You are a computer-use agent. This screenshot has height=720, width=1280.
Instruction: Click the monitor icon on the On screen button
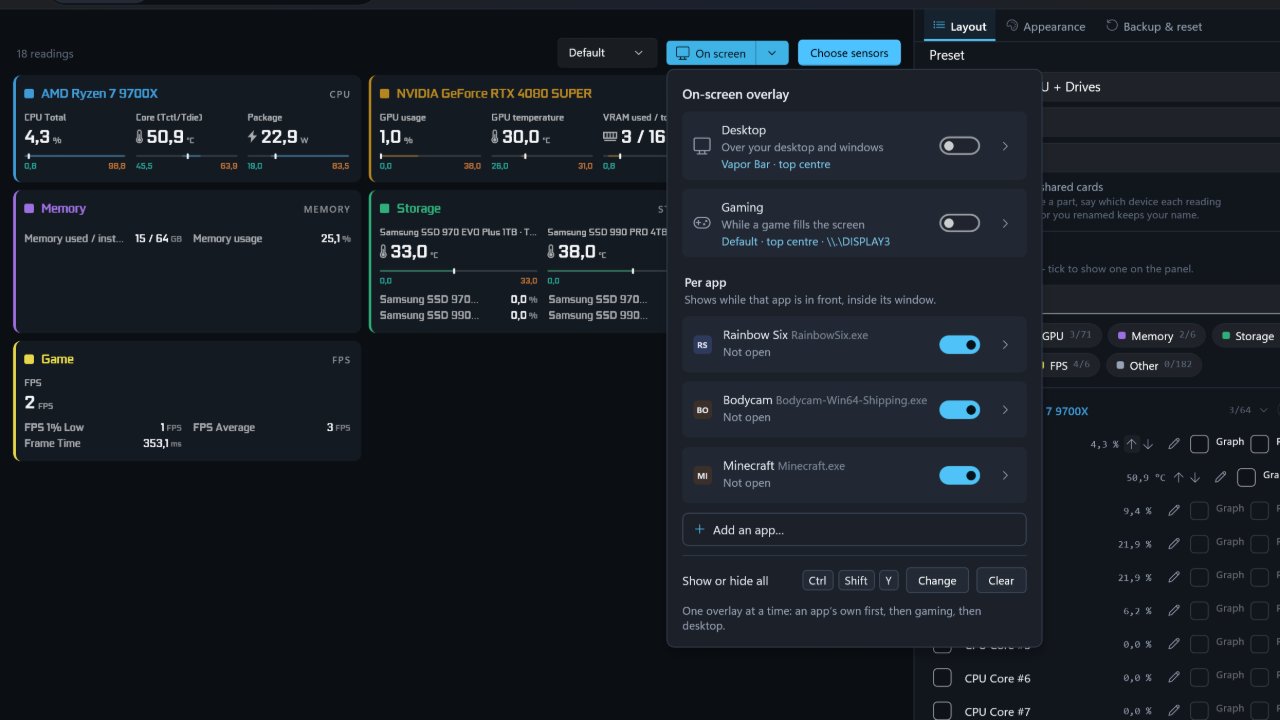coord(683,53)
